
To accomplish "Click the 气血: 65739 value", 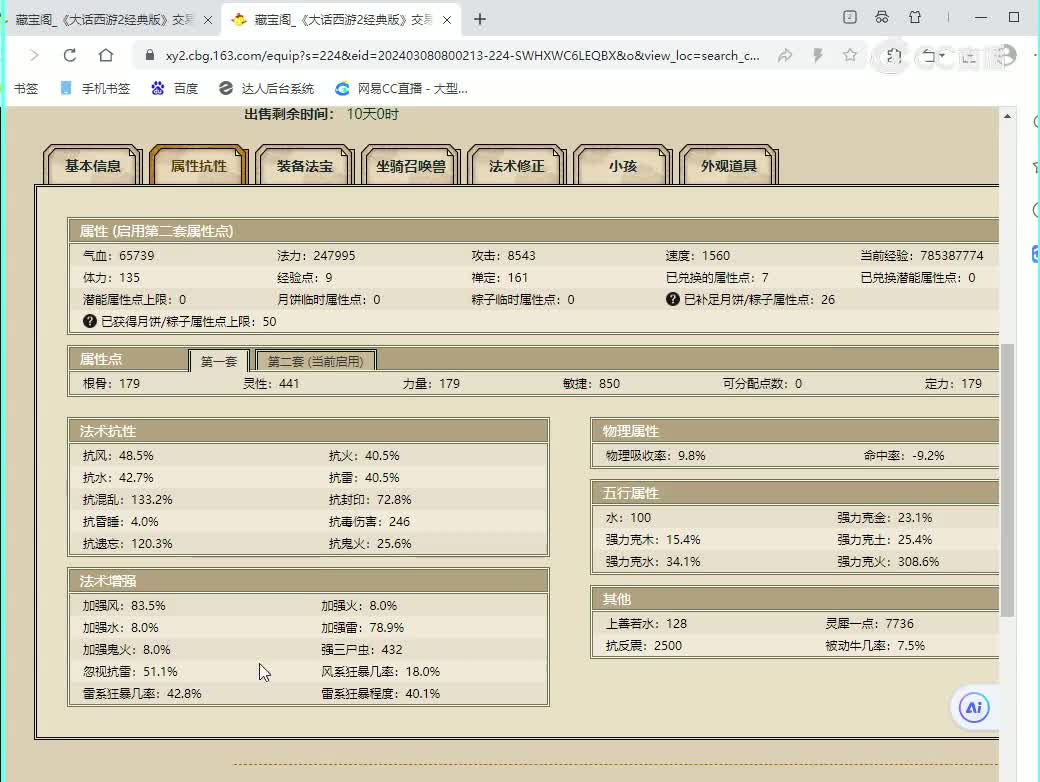I will click(x=119, y=255).
